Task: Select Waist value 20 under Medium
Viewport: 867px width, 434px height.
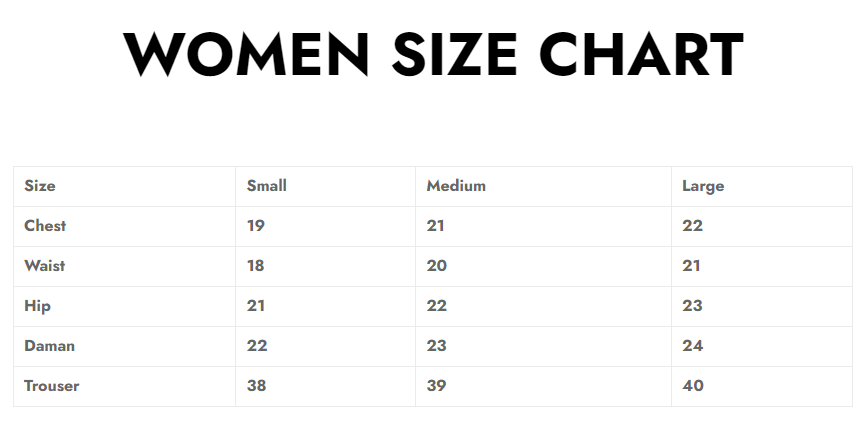Action: point(436,266)
